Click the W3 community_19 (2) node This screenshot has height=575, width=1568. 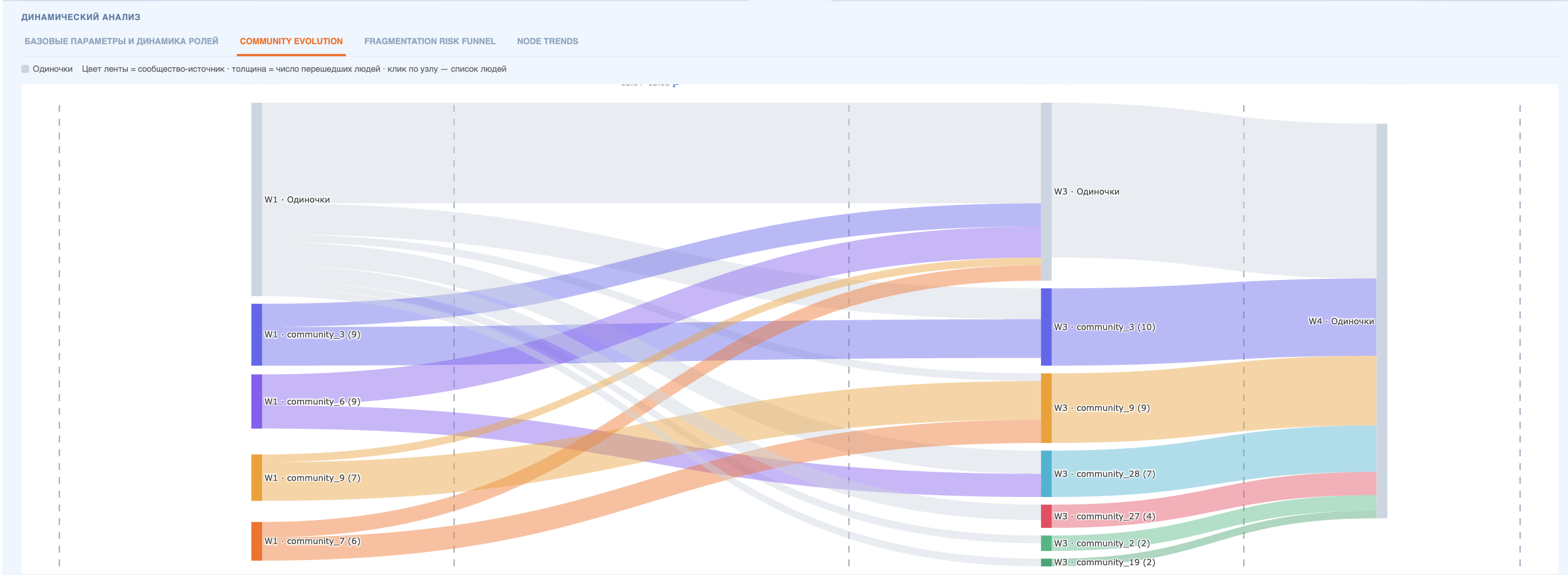1046,562
